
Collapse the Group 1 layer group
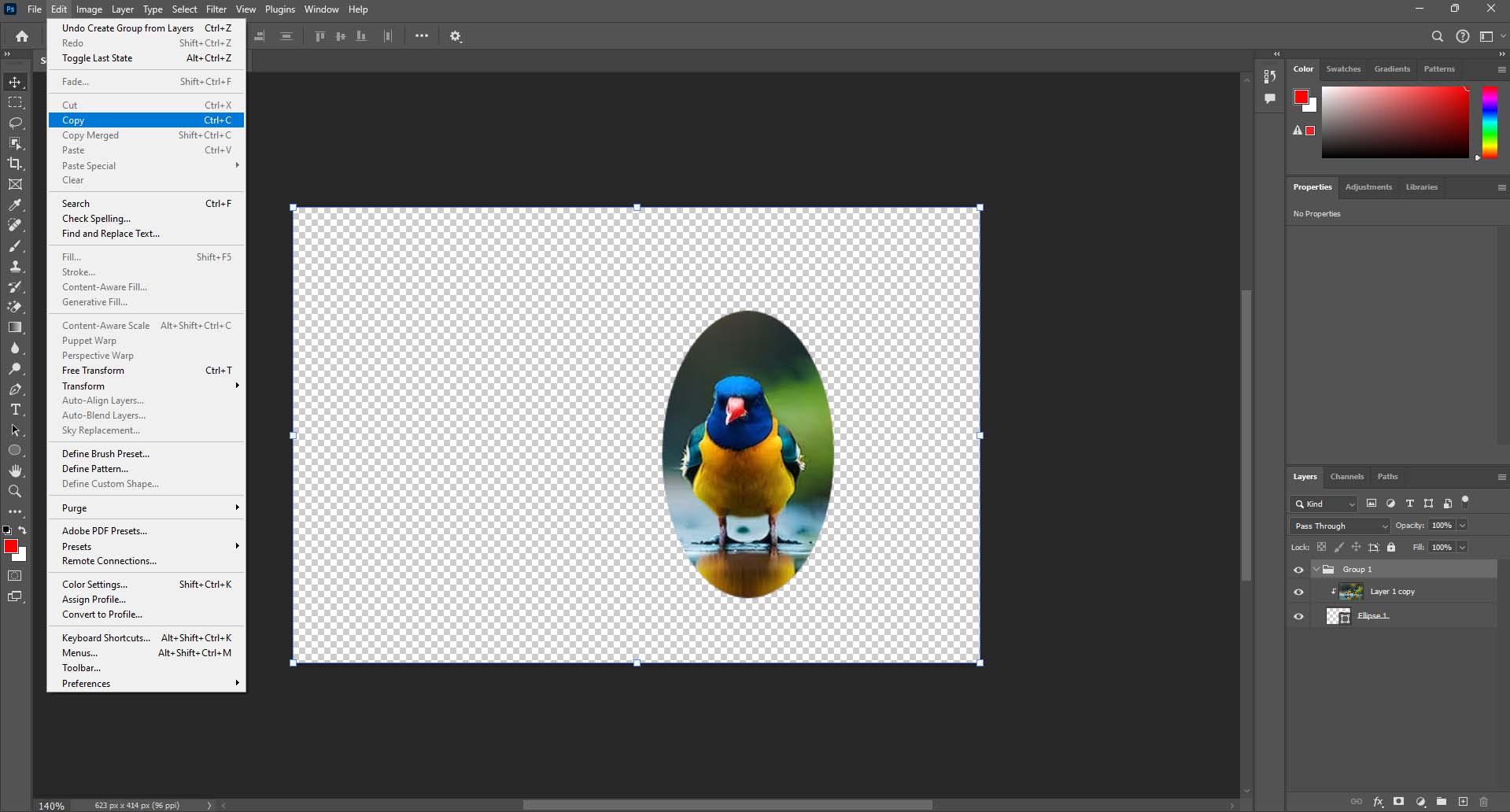1315,569
